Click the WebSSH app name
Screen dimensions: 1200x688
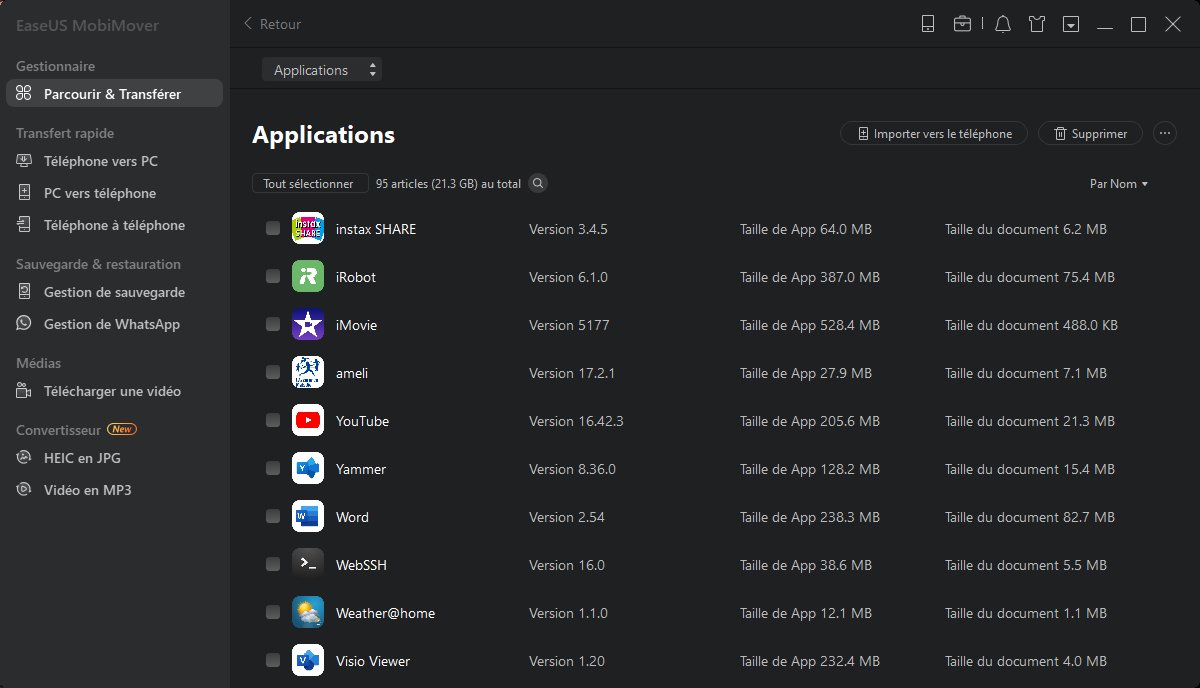(x=361, y=565)
